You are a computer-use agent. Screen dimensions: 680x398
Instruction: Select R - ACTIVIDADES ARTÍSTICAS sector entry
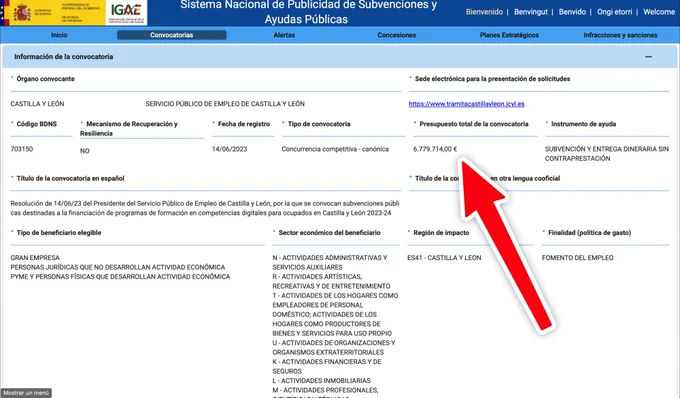tap(331, 281)
